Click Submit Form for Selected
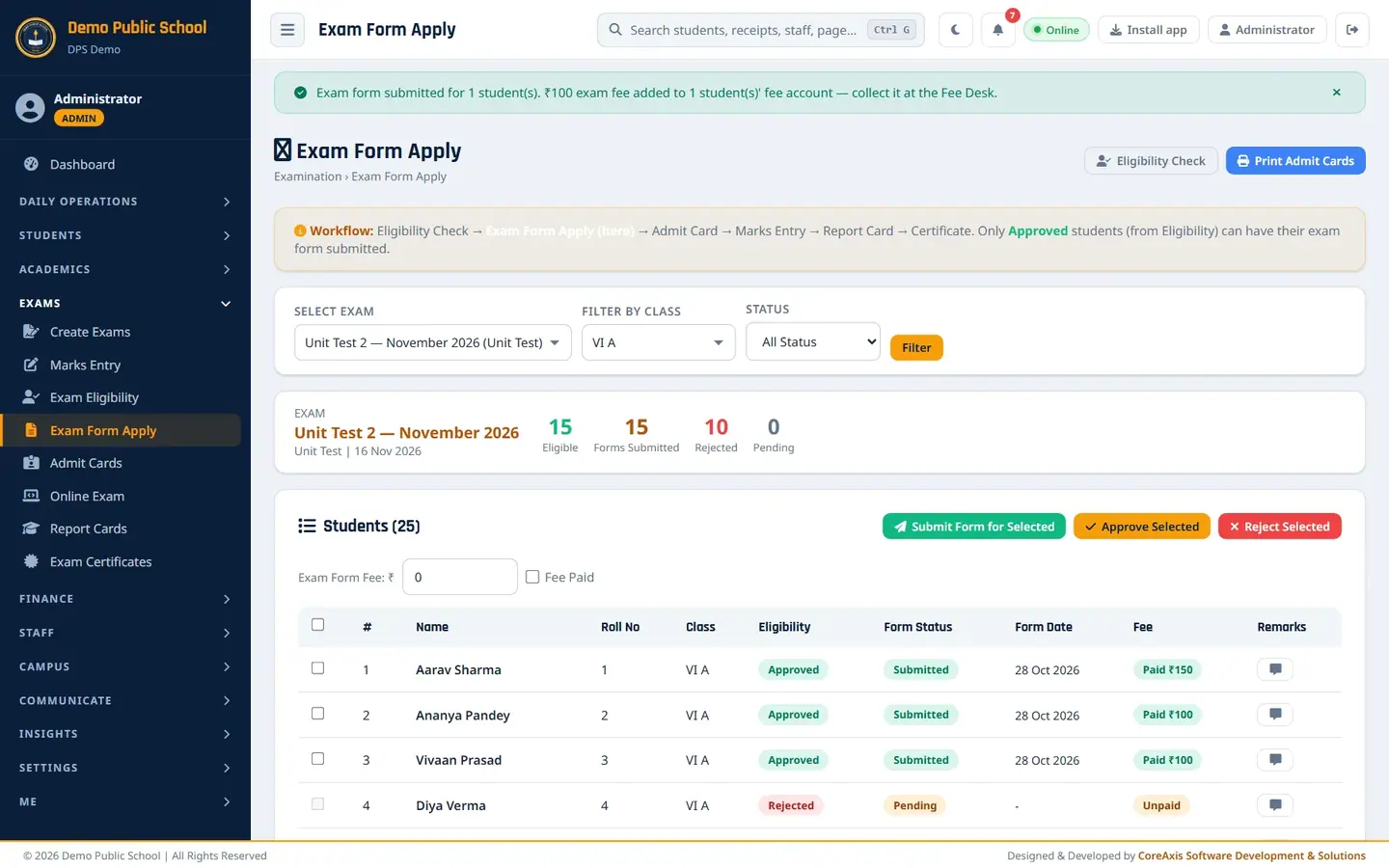The height and width of the screenshot is (868, 1389). (x=974, y=527)
